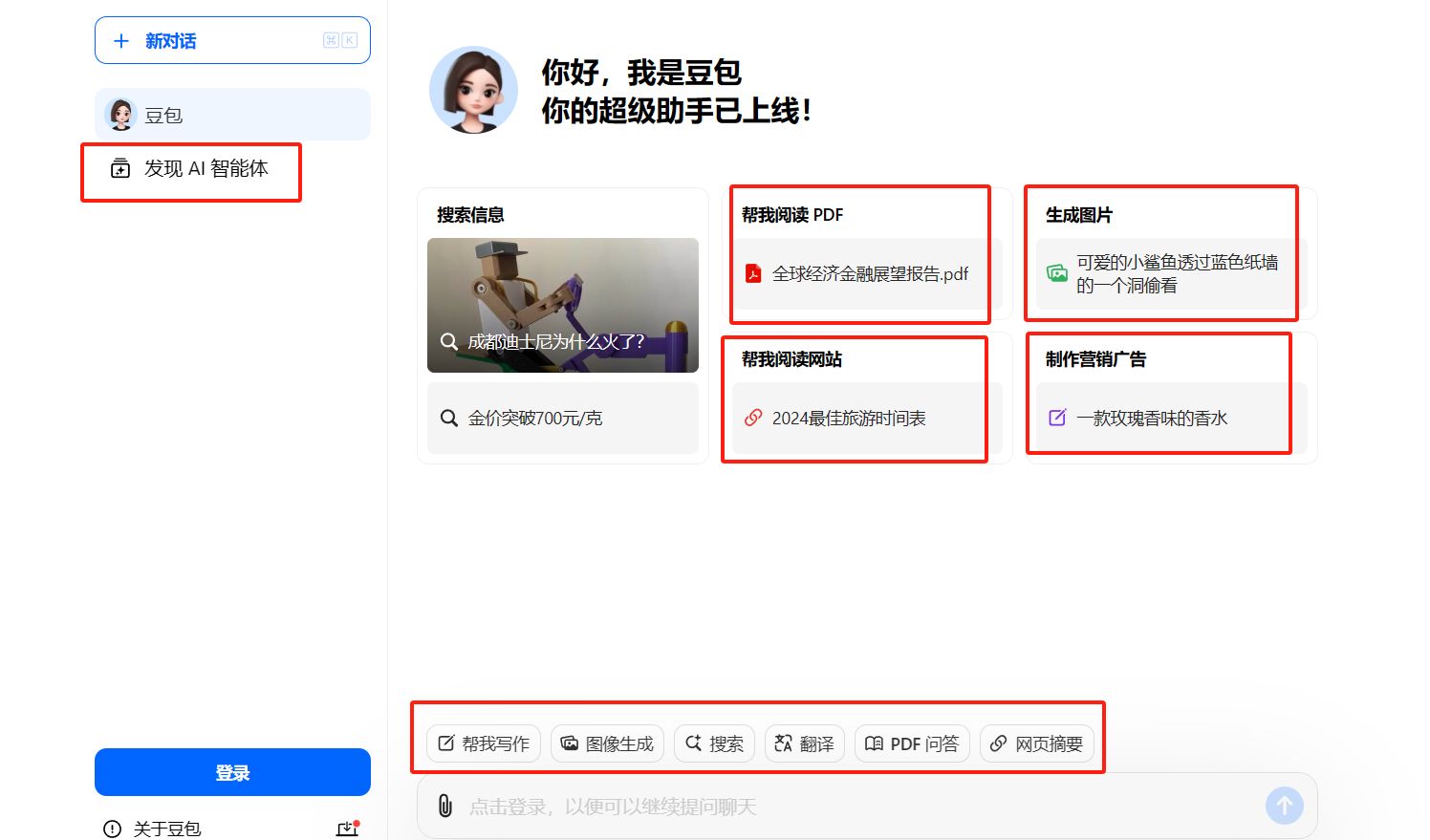The width and height of the screenshot is (1430, 840).
Task: Click the blue 登录 button
Action: [x=232, y=772]
